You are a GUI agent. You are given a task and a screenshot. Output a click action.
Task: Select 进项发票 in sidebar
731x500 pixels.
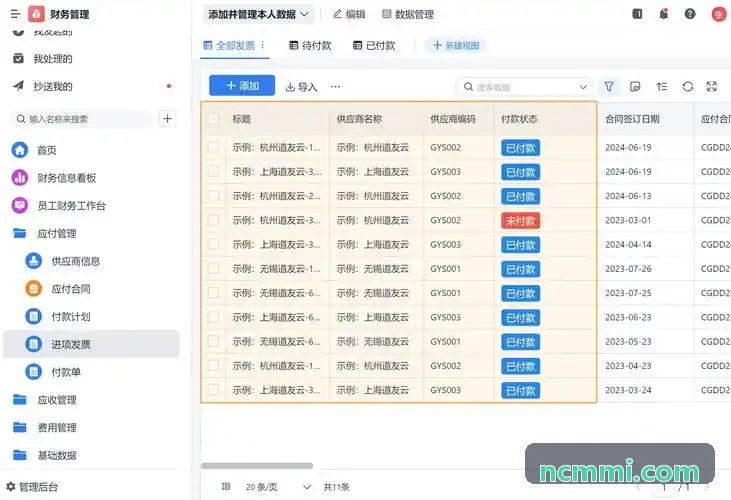tap(91, 344)
